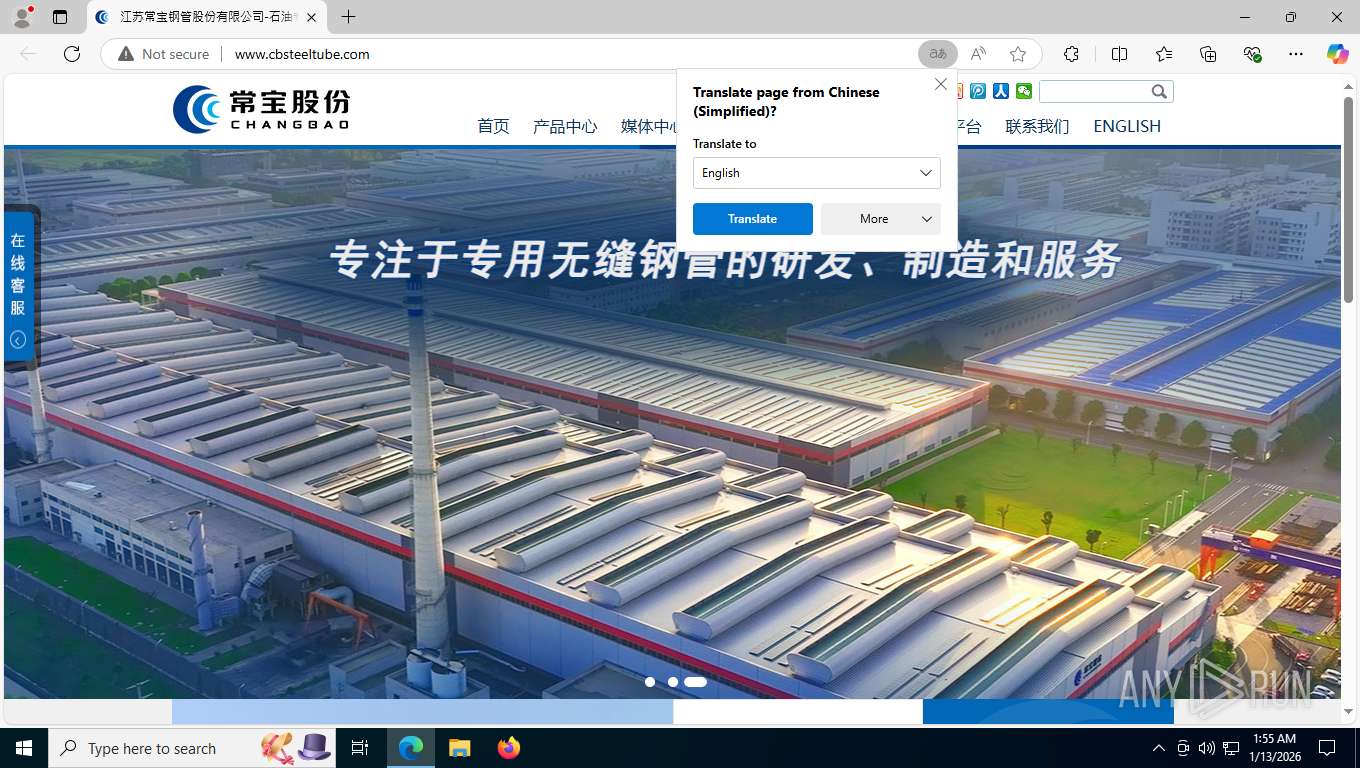The width and height of the screenshot is (1360, 768).
Task: Open Translate to English language dropdown
Action: [817, 173]
